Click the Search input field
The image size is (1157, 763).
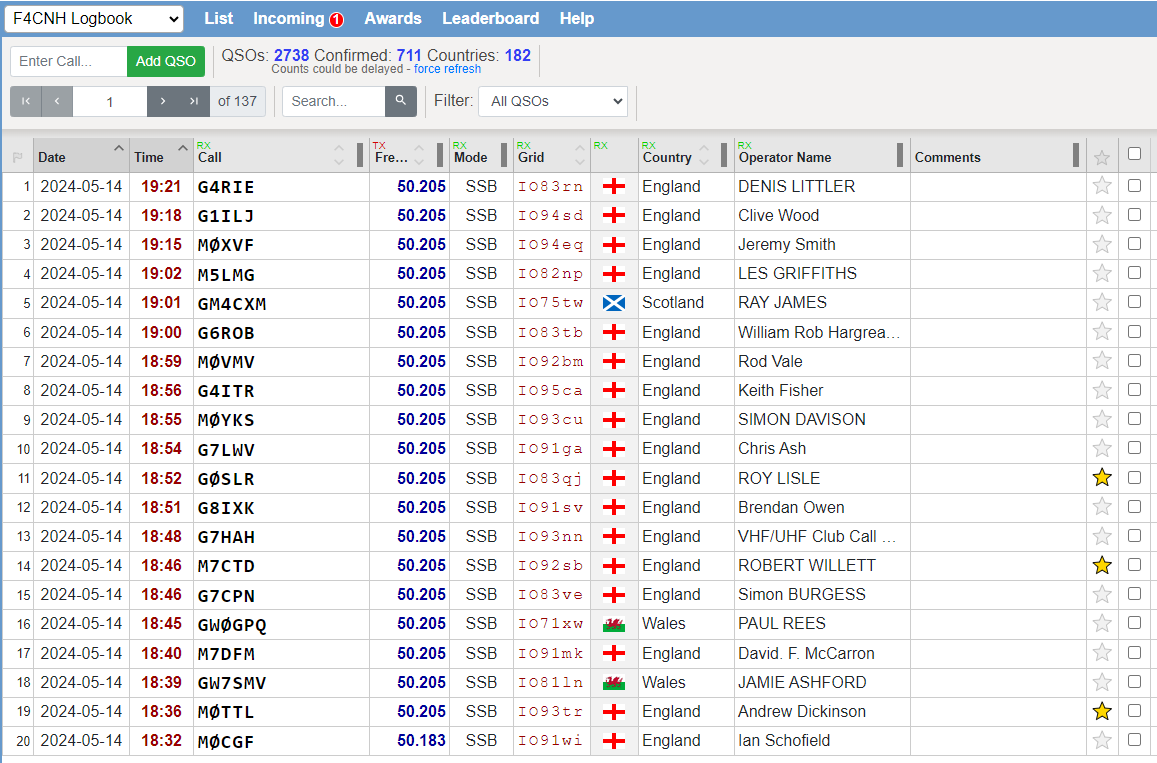[334, 101]
